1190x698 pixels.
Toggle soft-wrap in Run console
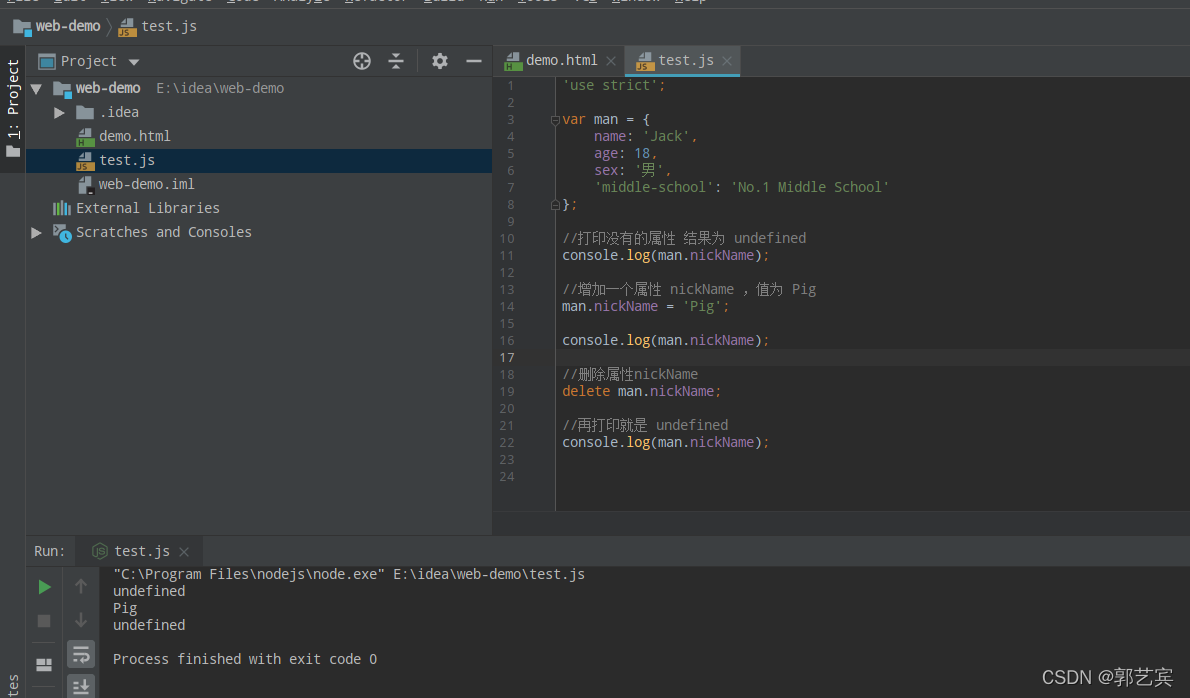click(81, 654)
